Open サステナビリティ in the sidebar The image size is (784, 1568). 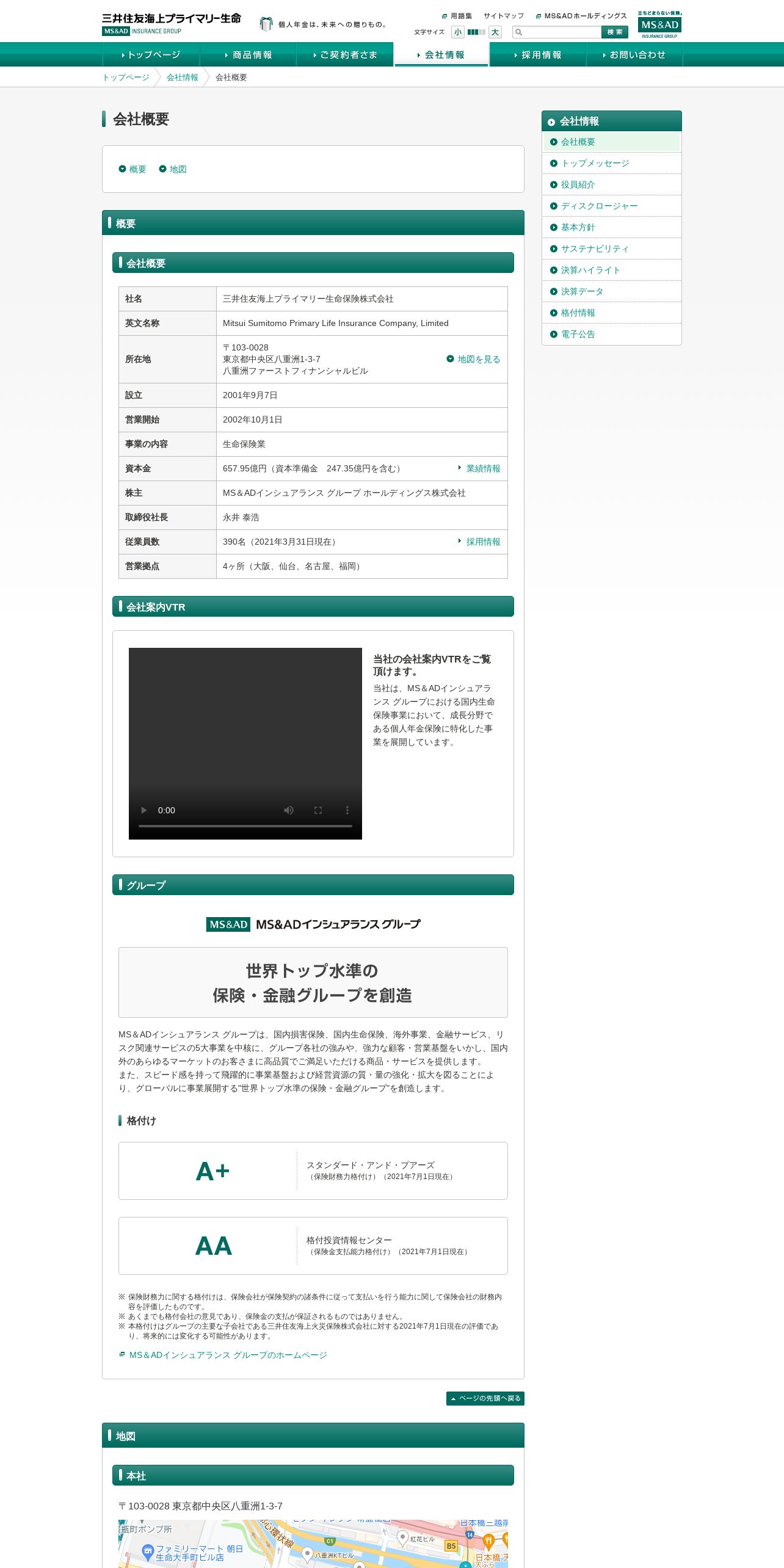[612, 249]
